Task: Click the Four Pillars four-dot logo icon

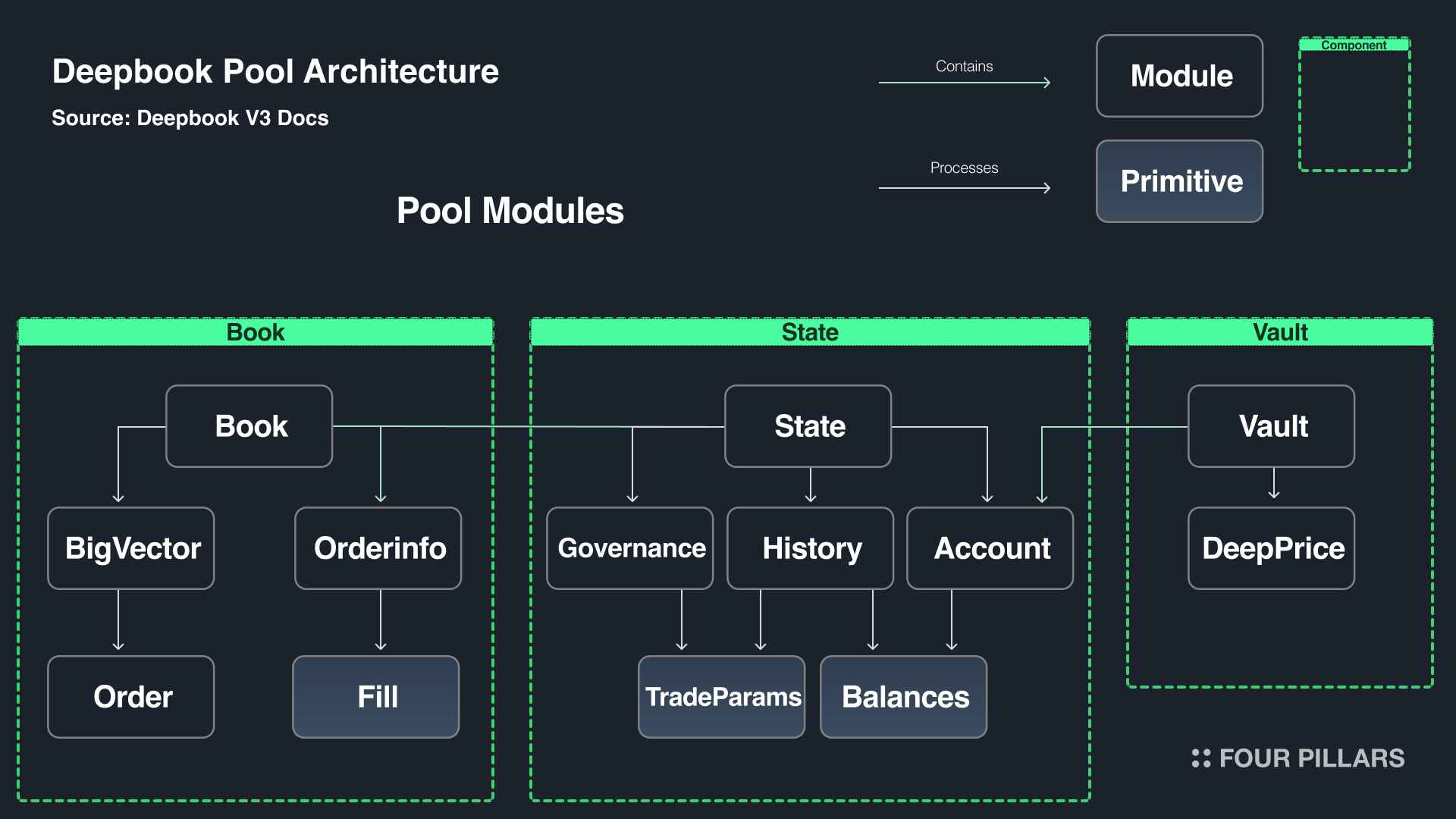Action: tap(1201, 758)
